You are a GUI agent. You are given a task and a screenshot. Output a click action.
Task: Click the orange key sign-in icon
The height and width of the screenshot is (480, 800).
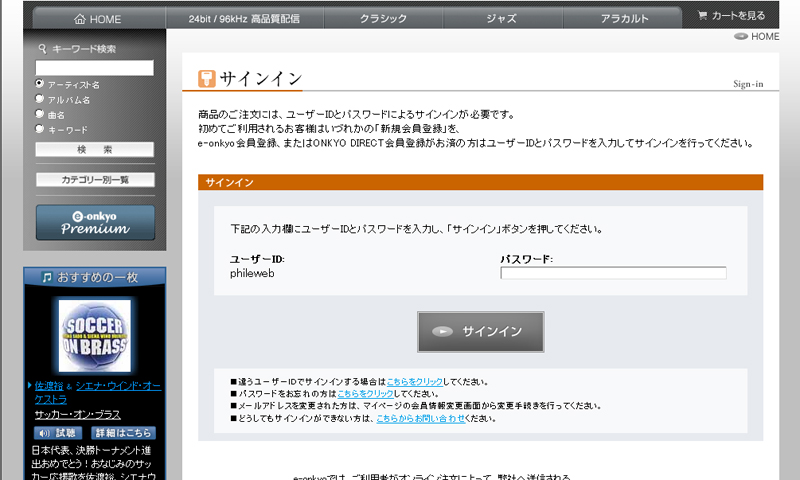(207, 79)
